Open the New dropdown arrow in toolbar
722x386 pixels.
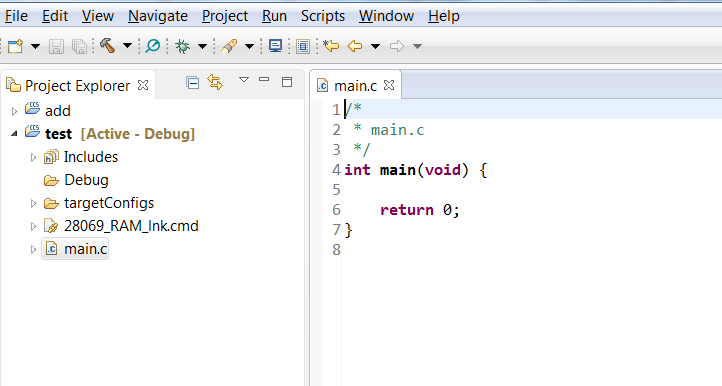click(x=35, y=46)
